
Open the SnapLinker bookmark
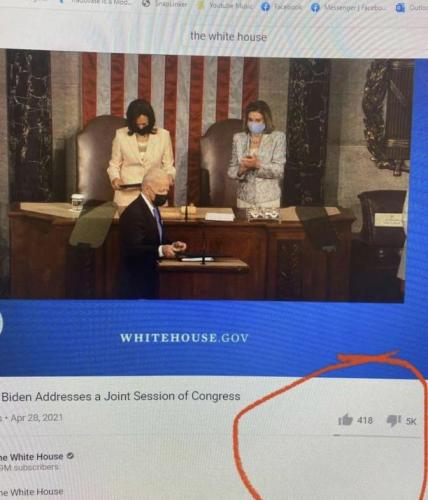tap(165, 4)
